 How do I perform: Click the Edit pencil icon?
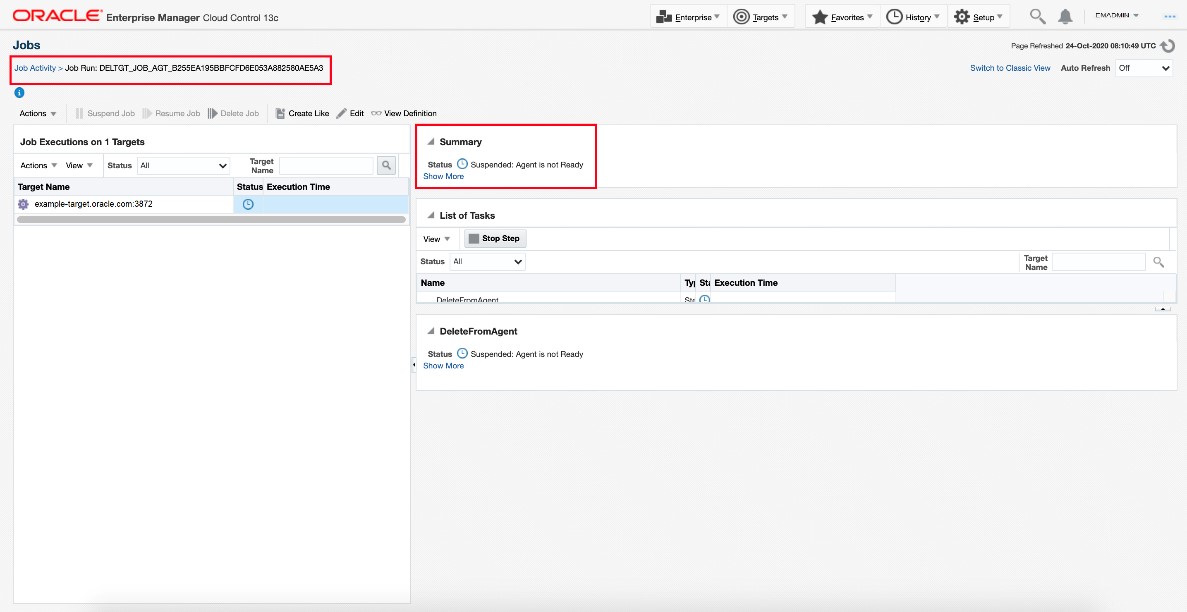tap(342, 114)
